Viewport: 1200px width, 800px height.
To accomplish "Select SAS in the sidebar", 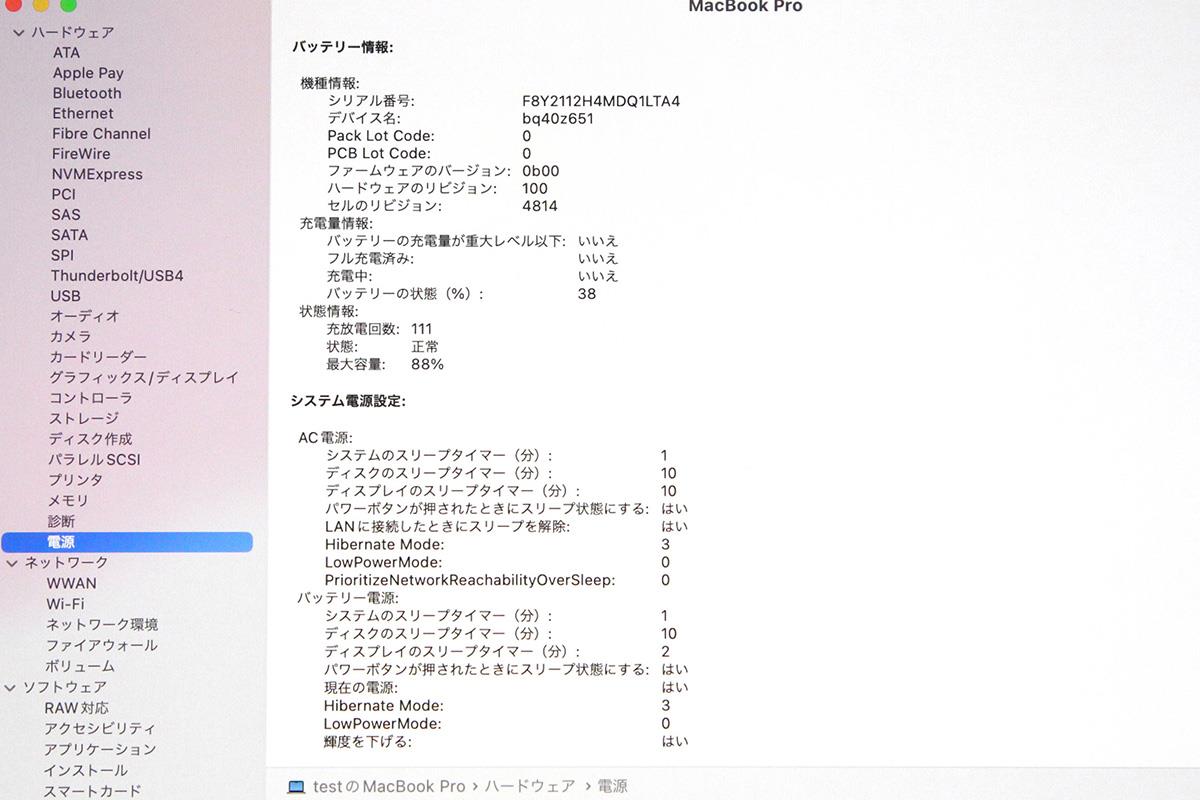I will point(66,214).
